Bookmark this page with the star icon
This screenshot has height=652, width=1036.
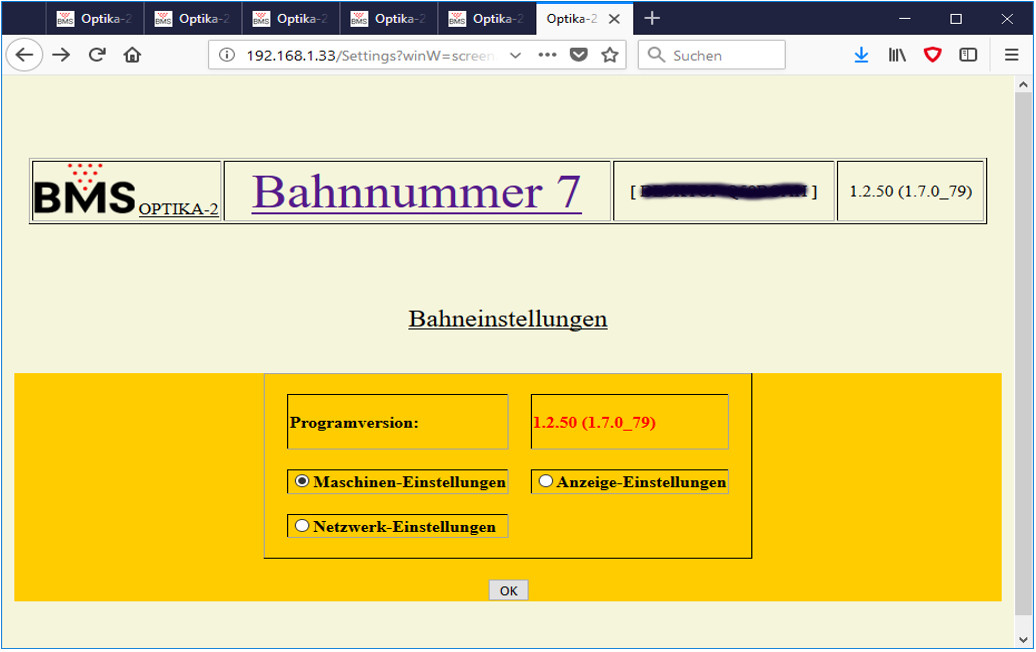[610, 55]
